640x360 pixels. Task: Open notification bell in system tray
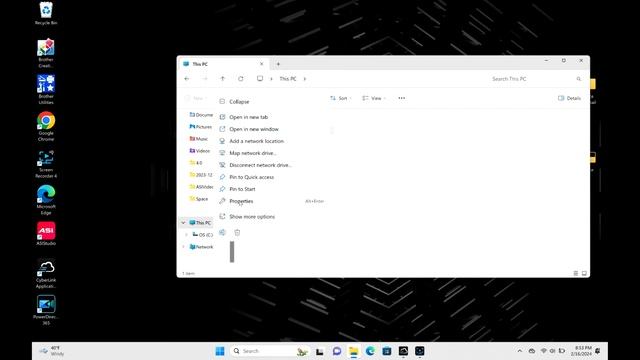pos(598,351)
